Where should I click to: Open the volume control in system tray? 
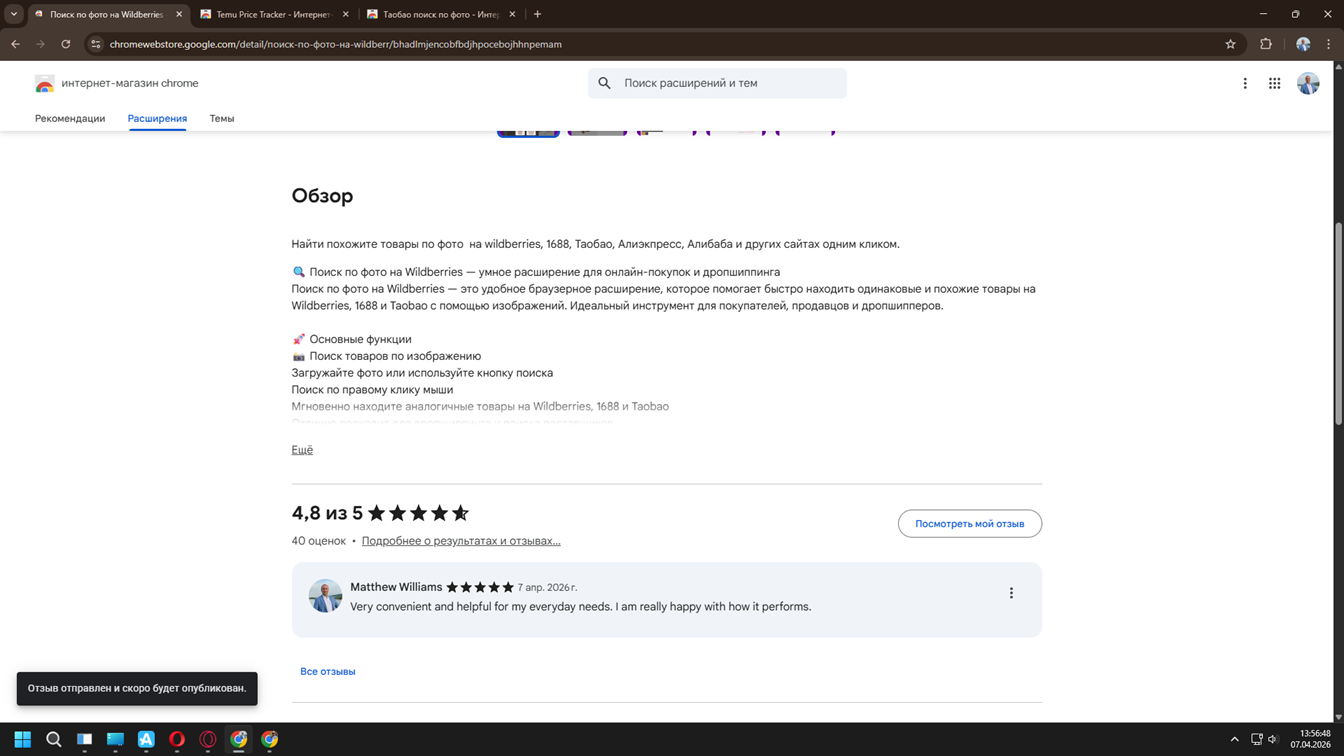tap(1273, 740)
